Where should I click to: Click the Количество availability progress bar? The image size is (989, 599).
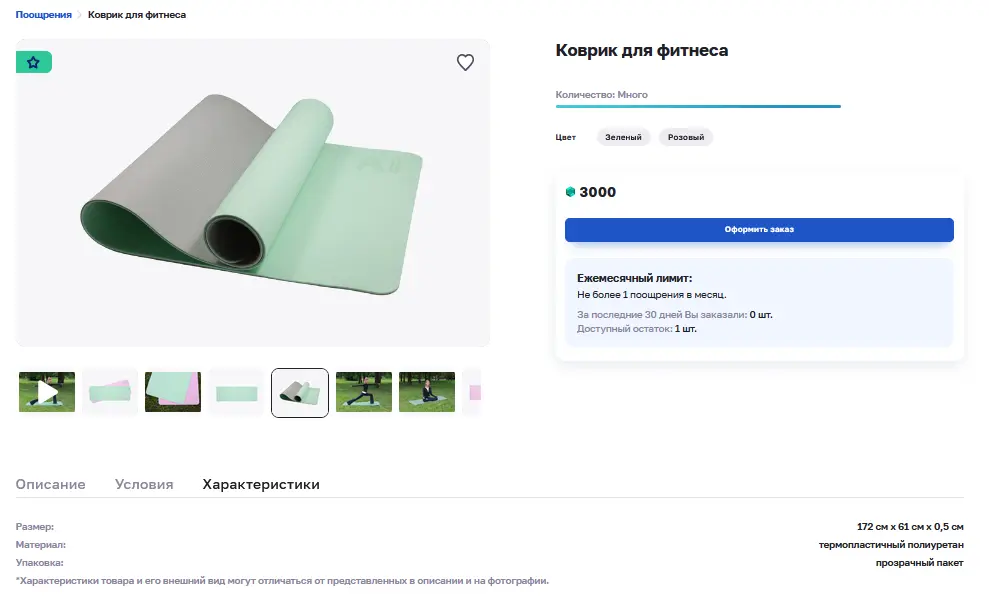tap(698, 107)
